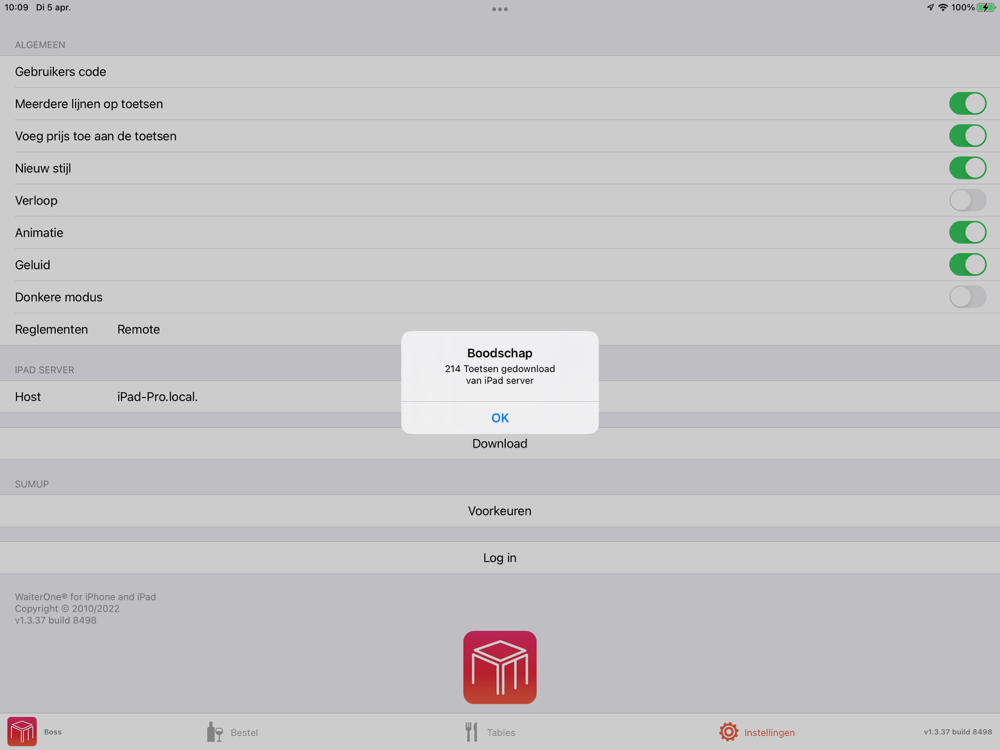Image resolution: width=1000 pixels, height=750 pixels.
Task: Enable Donkere modus switch
Action: coord(967,297)
